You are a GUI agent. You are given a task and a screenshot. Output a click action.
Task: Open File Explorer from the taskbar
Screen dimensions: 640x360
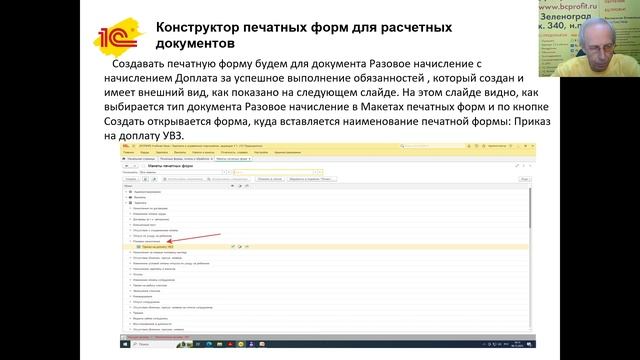pos(220,344)
